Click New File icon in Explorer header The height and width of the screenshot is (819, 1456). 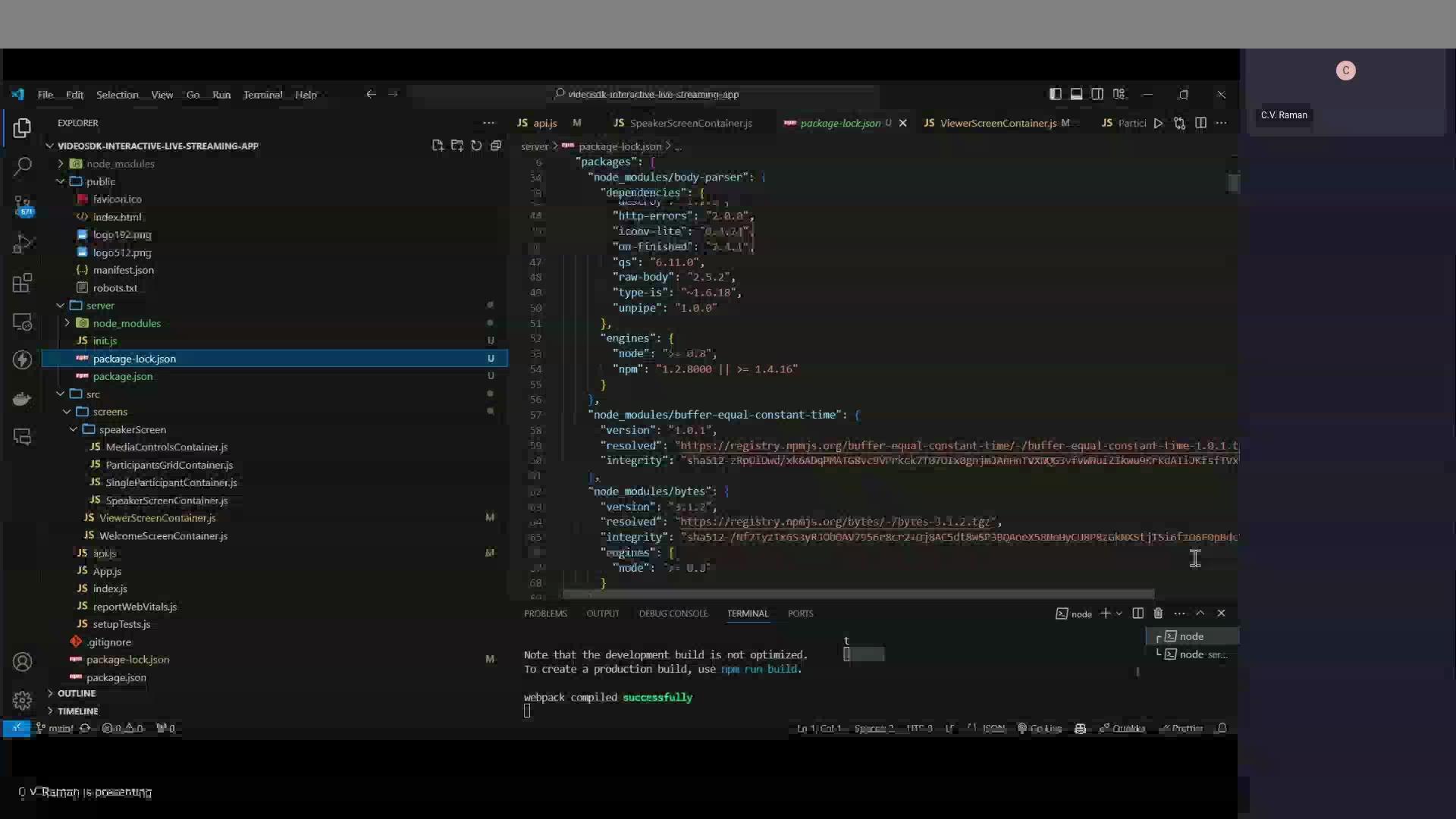(438, 146)
